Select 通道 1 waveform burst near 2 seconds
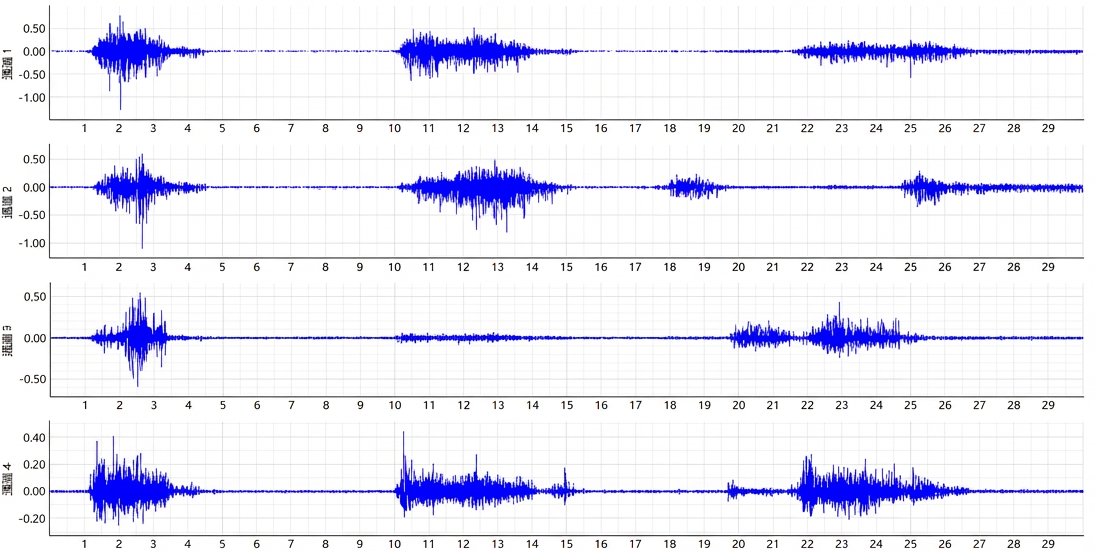This screenshot has width=1095, height=552. [x=120, y=51]
